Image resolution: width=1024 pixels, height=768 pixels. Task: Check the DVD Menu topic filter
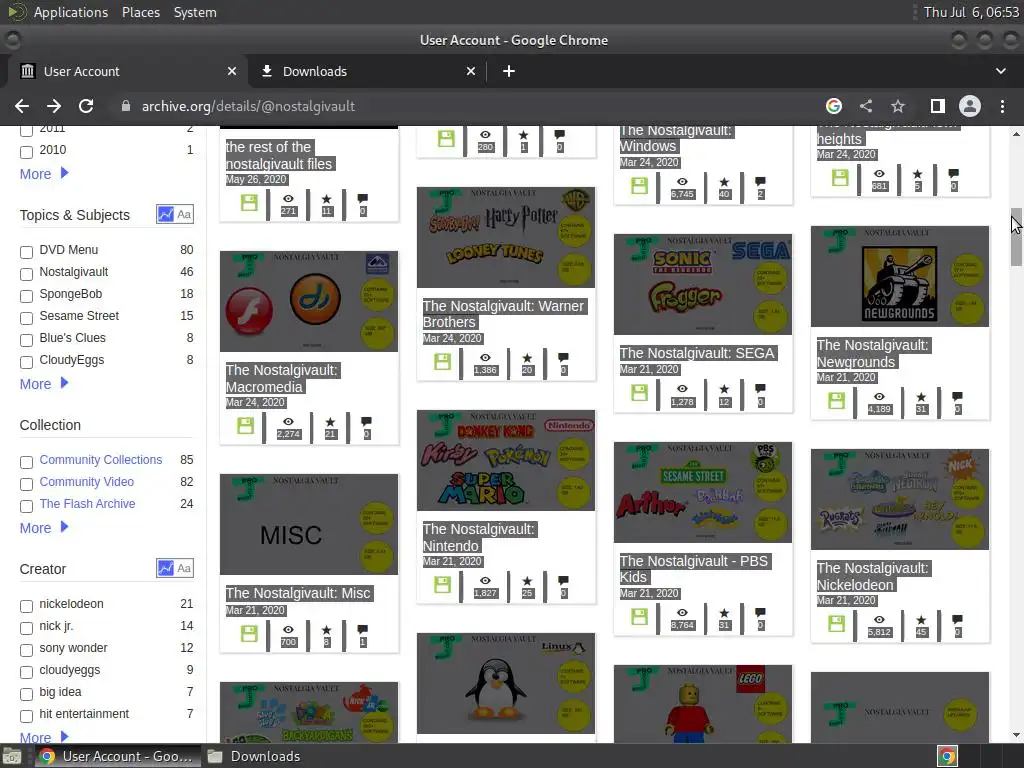[x=26, y=252]
